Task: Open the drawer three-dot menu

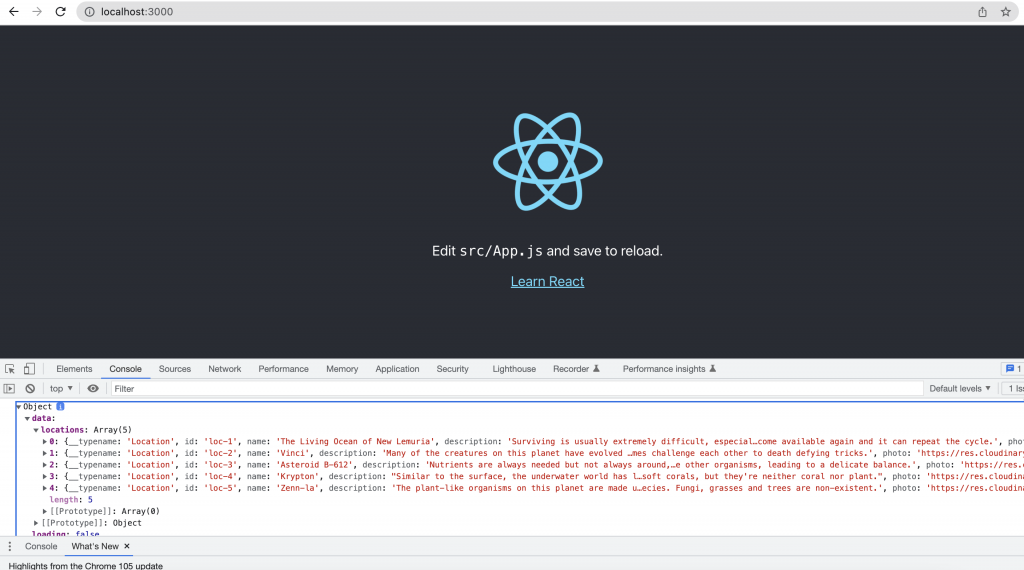Action: [x=9, y=546]
